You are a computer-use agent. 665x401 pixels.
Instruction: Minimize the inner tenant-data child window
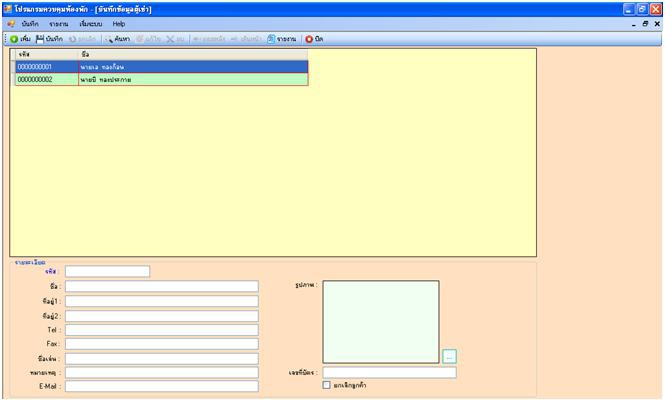click(x=634, y=24)
